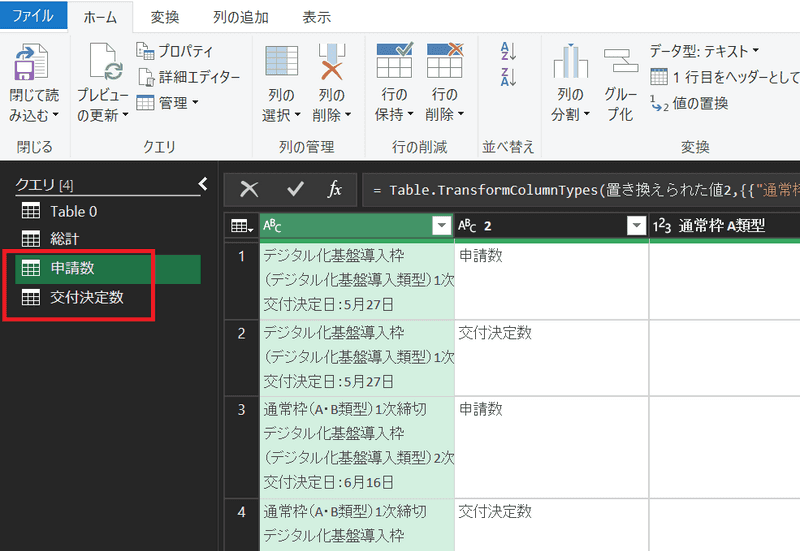800x551 pixels.
Task: Click the プレビューの更新 refresh icon
Action: pyautogui.click(x=104, y=64)
